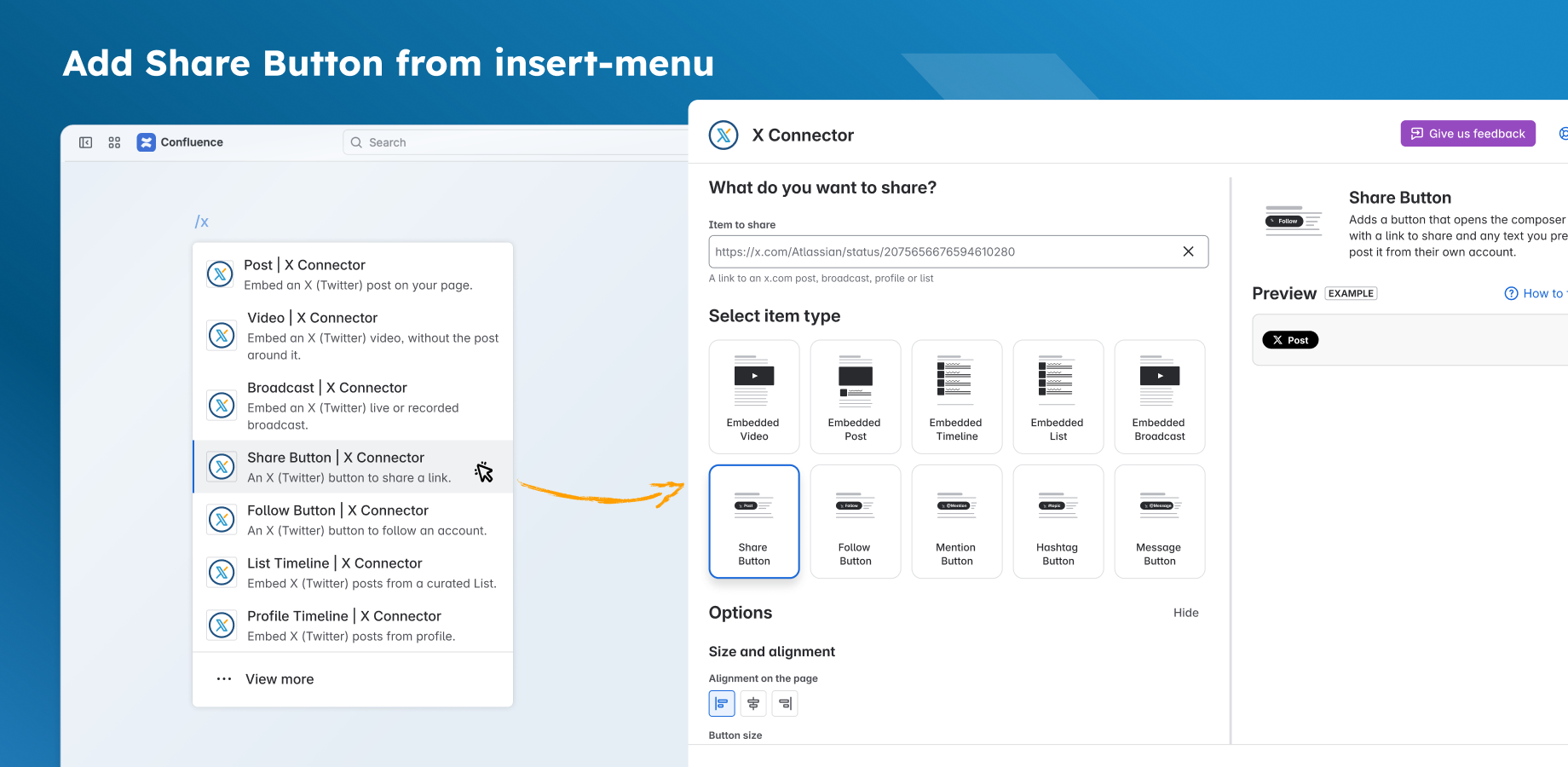Select Video | X Connector menu entry
This screenshot has height=767, width=1568.
pyautogui.click(x=353, y=336)
